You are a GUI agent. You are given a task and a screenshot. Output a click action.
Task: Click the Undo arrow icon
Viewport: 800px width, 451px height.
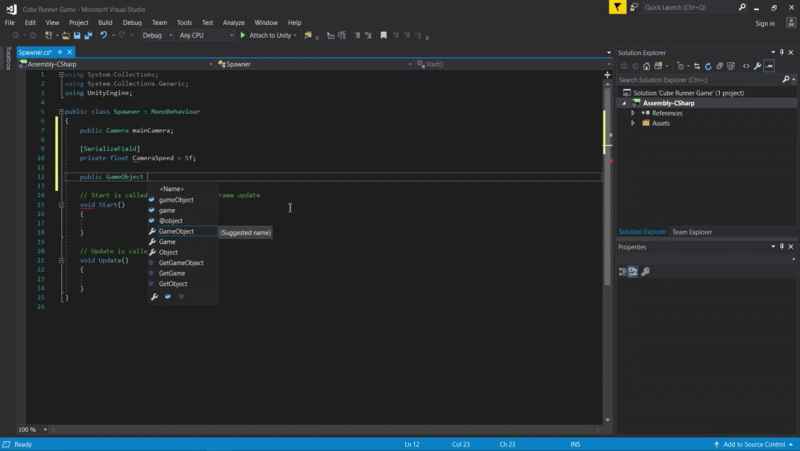(104, 35)
